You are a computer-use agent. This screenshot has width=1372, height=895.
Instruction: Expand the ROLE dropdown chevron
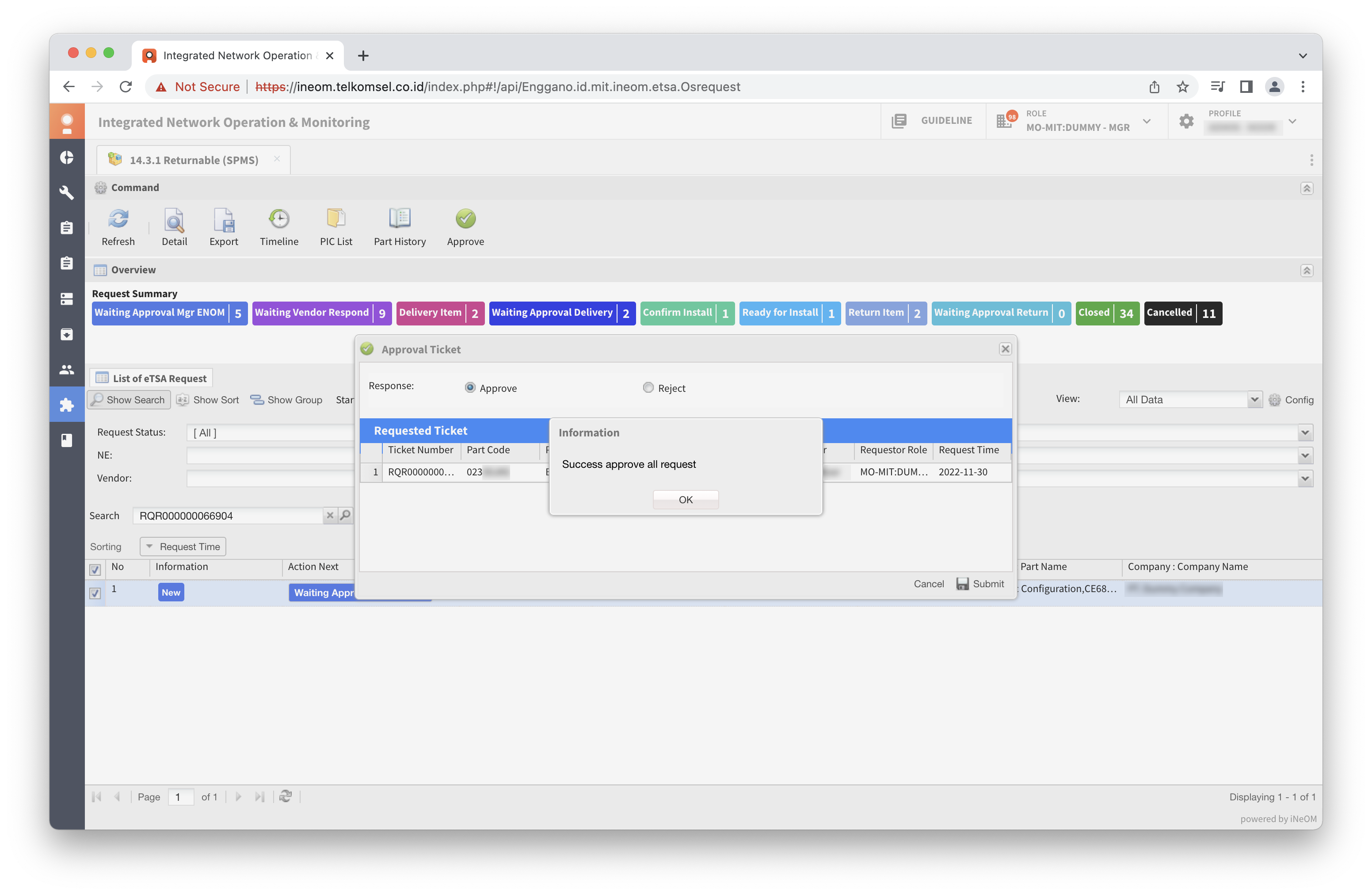(1147, 121)
